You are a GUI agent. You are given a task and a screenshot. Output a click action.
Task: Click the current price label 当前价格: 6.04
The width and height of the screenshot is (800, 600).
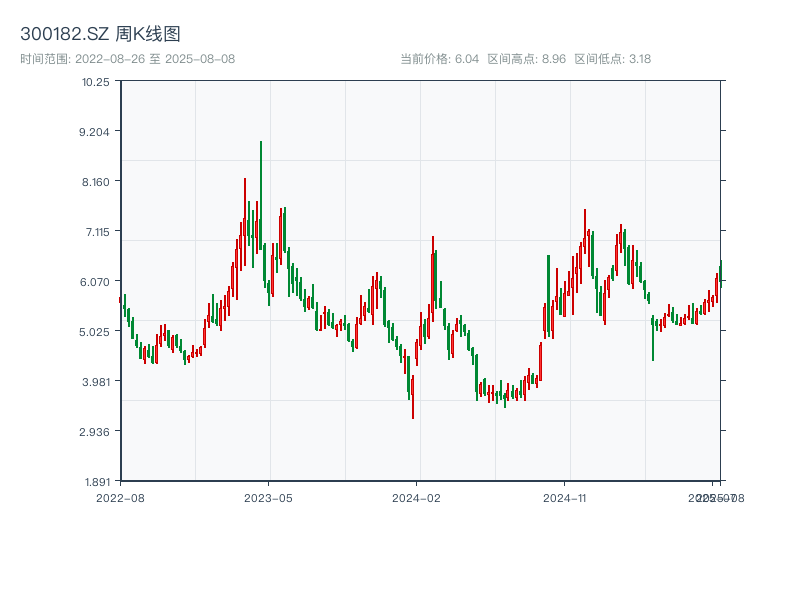[x=440, y=59]
